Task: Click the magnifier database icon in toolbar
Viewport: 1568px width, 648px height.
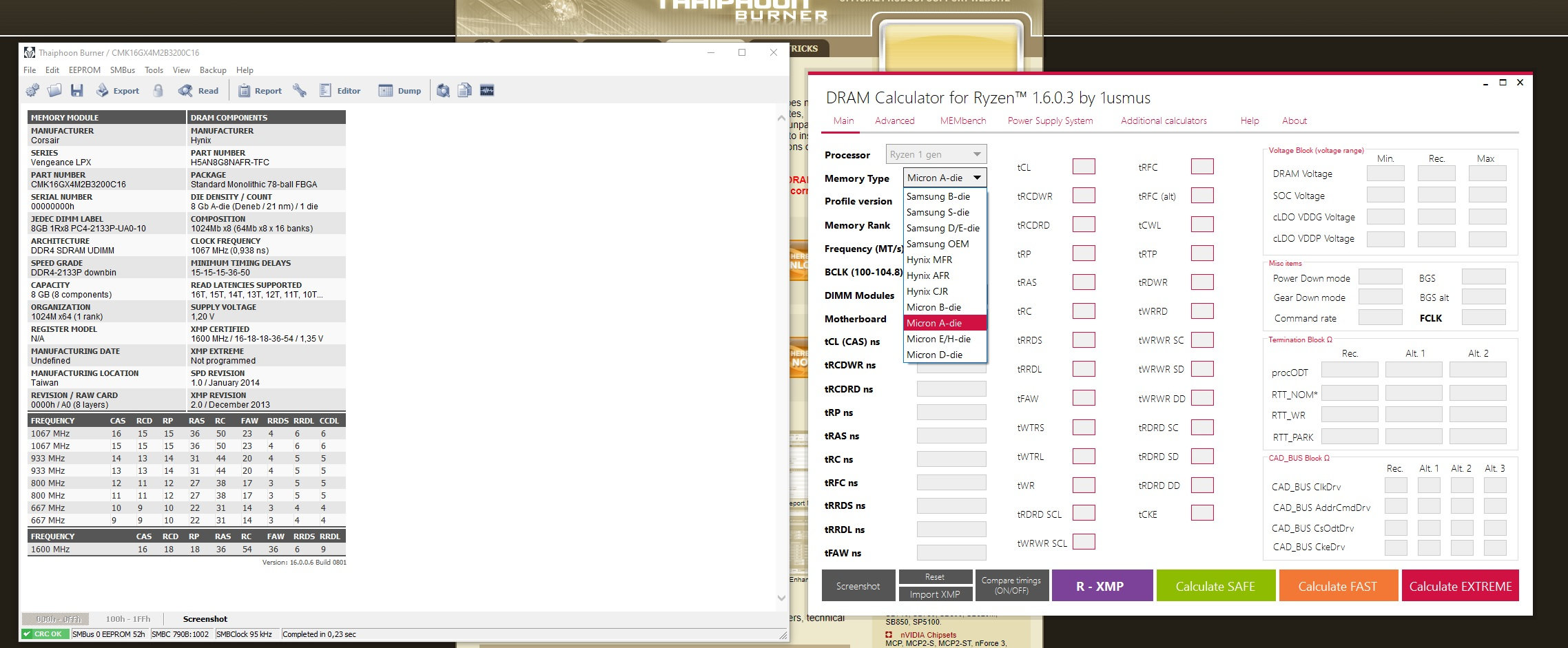Action: [x=443, y=90]
